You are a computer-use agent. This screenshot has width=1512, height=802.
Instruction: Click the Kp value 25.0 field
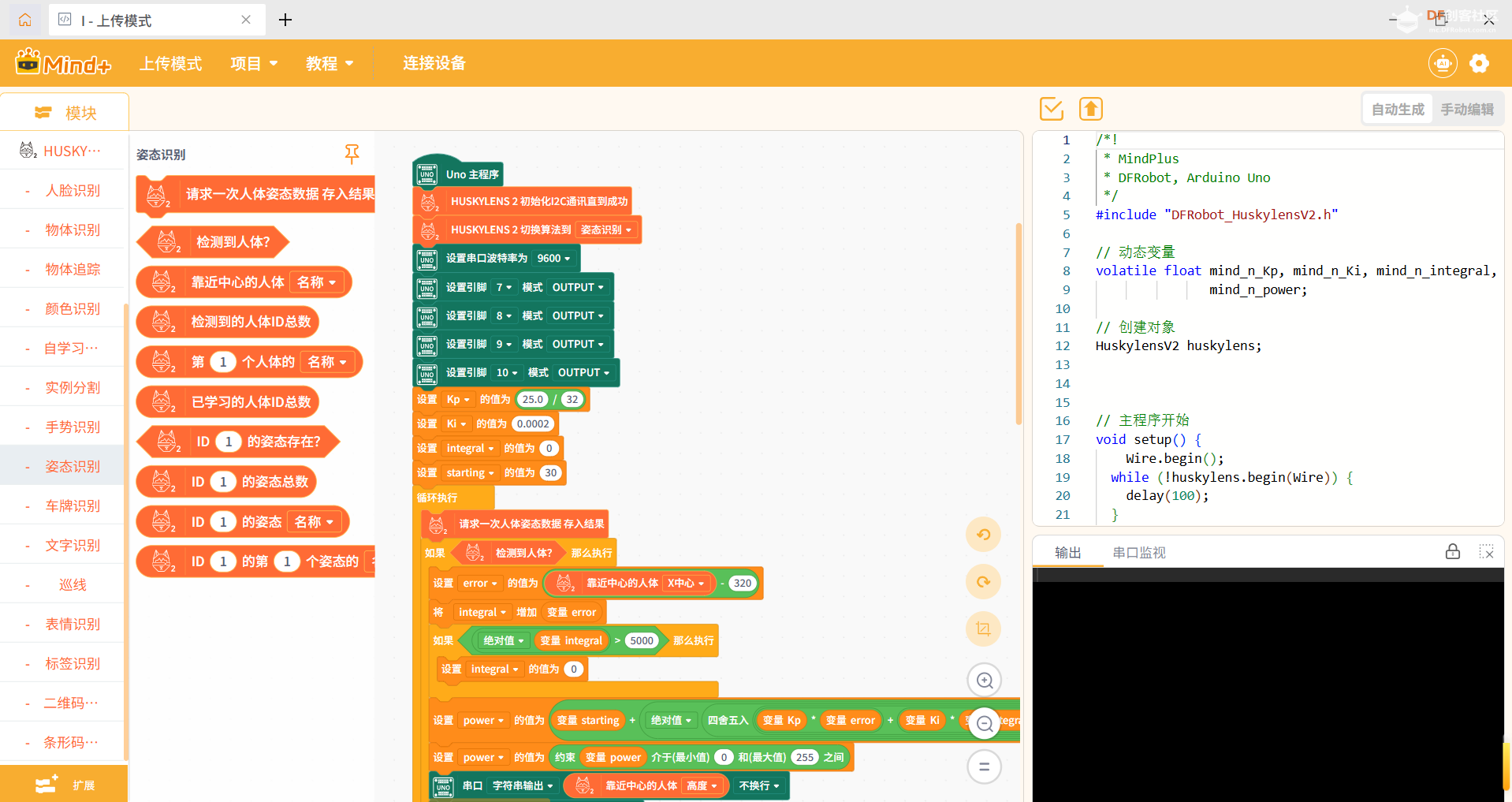point(533,399)
